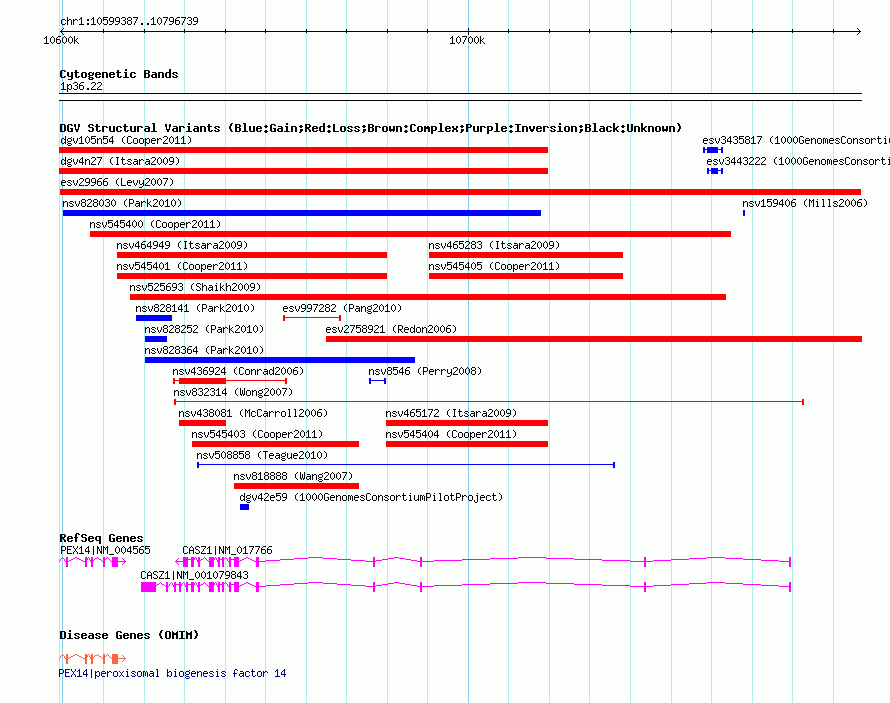Click the nsv828030 (Park2010) blue gain bar
Image resolution: width=890 pixels, height=703 pixels.
pos(301,213)
